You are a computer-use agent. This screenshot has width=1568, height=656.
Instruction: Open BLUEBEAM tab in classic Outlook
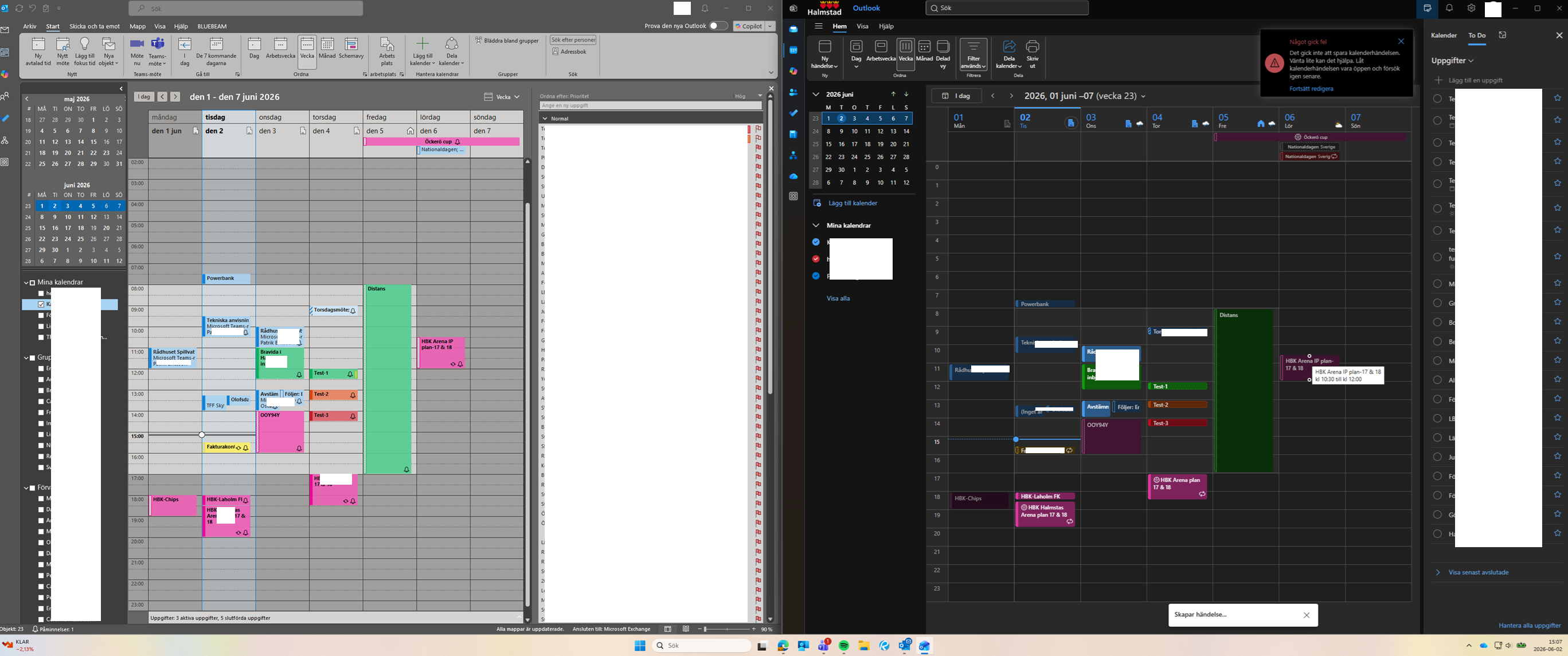click(x=212, y=26)
